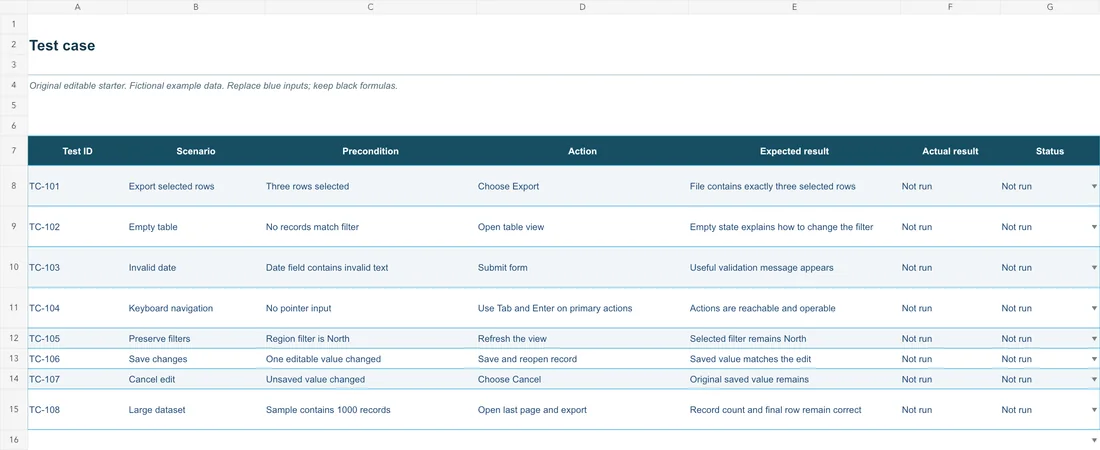Select cell 'Open table view'
The image size is (1100, 450).
pos(582,227)
